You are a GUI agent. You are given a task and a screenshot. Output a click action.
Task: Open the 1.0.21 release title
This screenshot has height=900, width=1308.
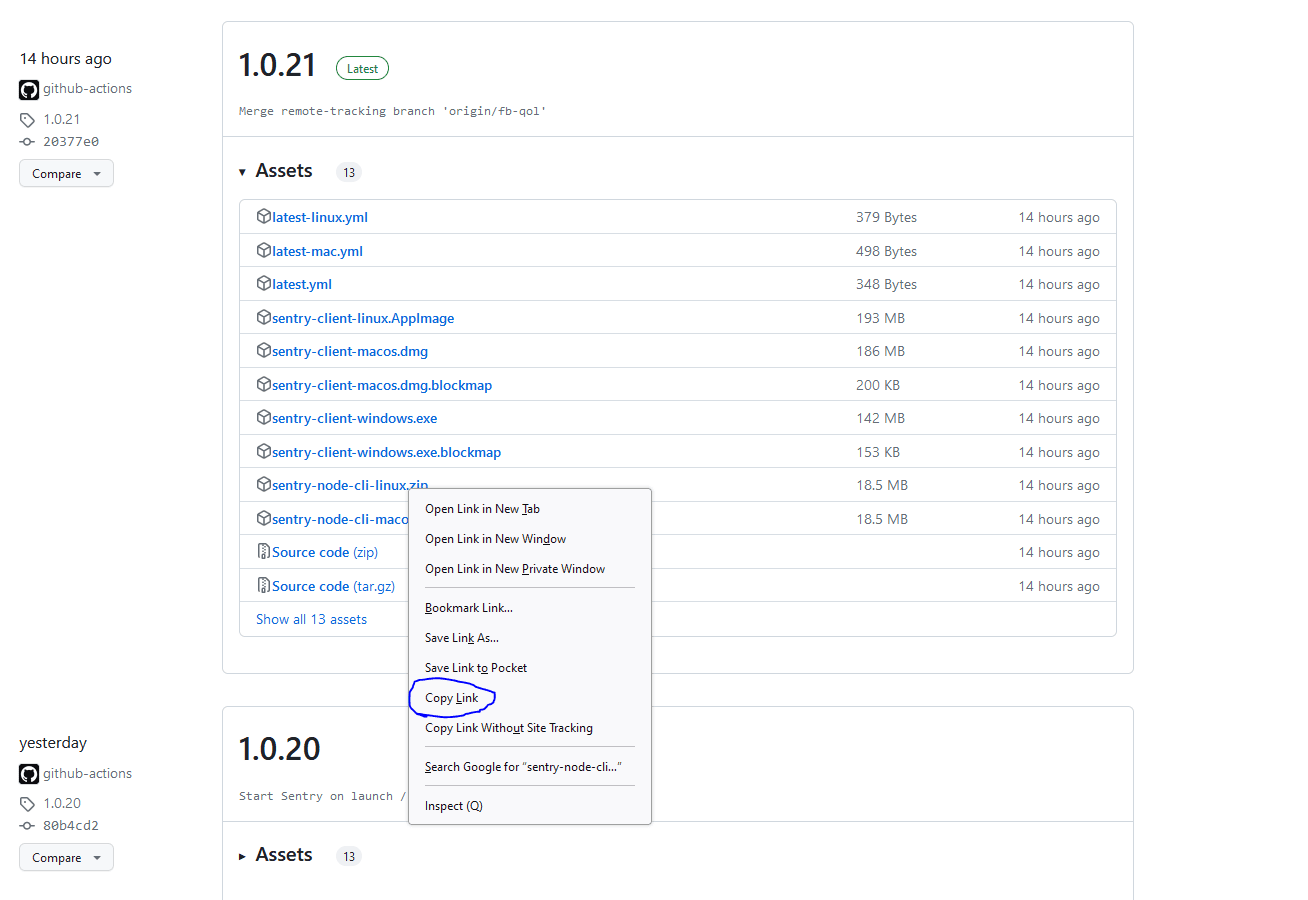pyautogui.click(x=277, y=65)
